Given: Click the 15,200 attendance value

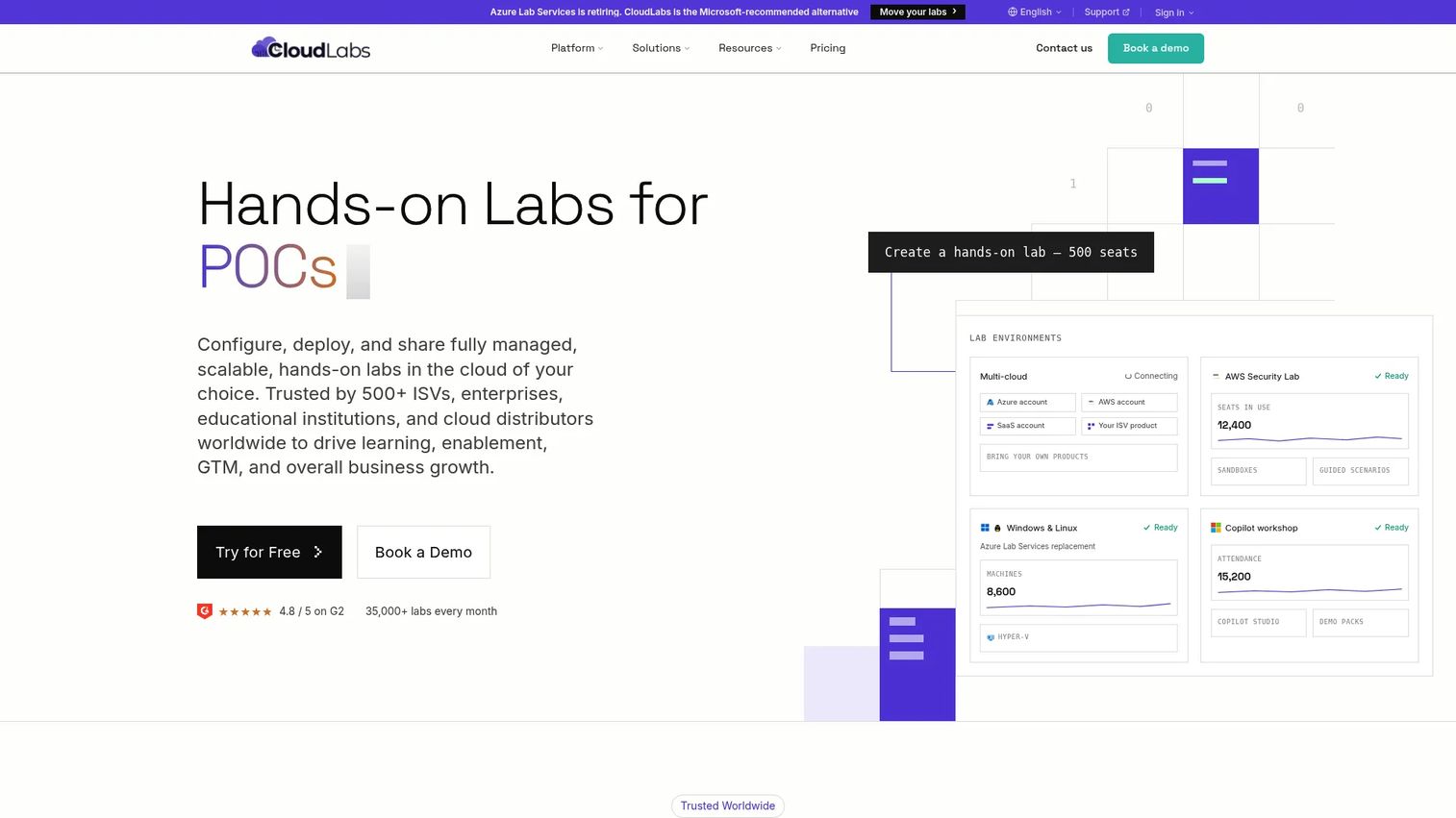Looking at the screenshot, I should [x=1234, y=577].
